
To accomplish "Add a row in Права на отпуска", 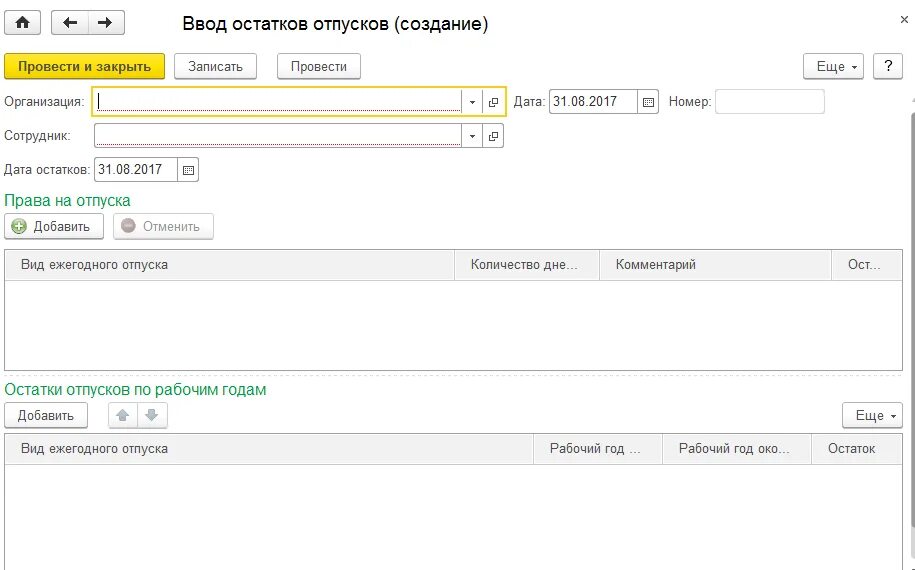I will [x=54, y=226].
